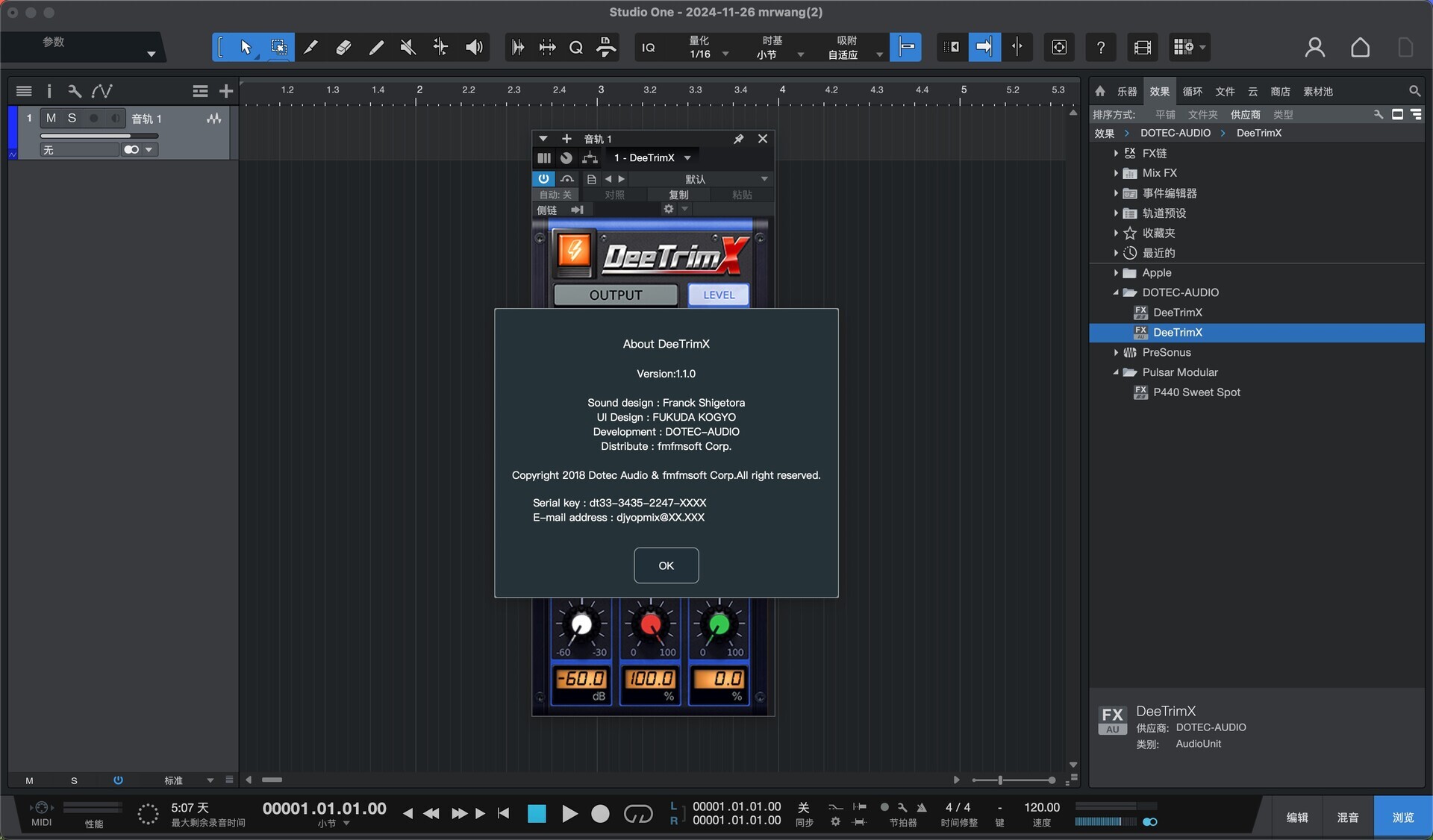Open the 混音 mix view button
The height and width of the screenshot is (840, 1433).
[x=1347, y=818]
